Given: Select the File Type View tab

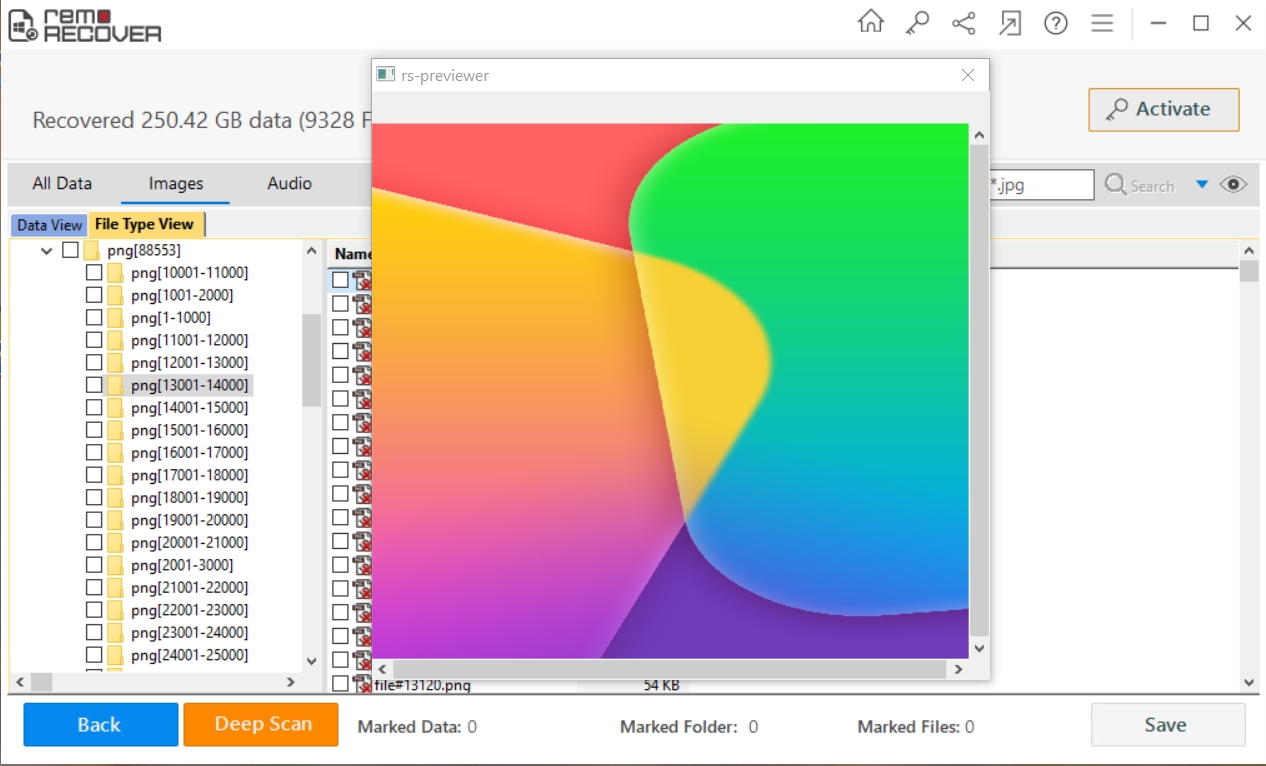Looking at the screenshot, I should 145,224.
